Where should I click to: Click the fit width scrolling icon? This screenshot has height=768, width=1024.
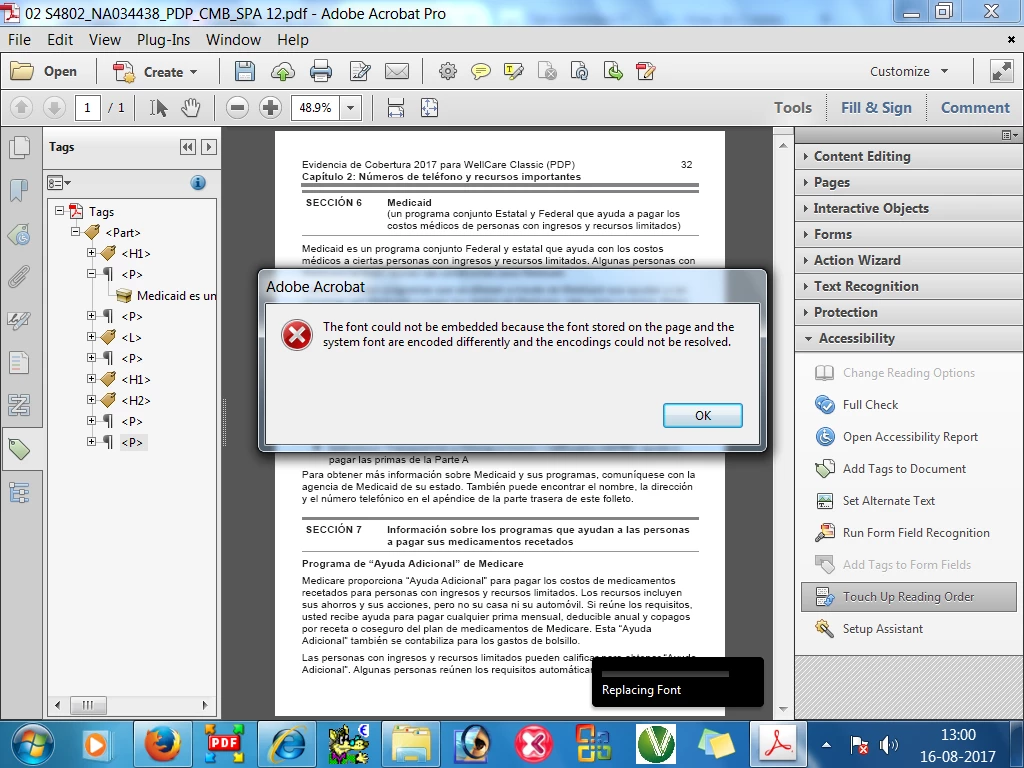click(396, 108)
